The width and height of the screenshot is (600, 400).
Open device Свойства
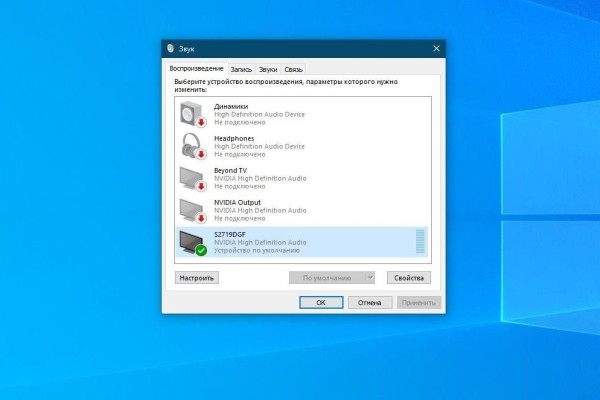click(x=408, y=277)
